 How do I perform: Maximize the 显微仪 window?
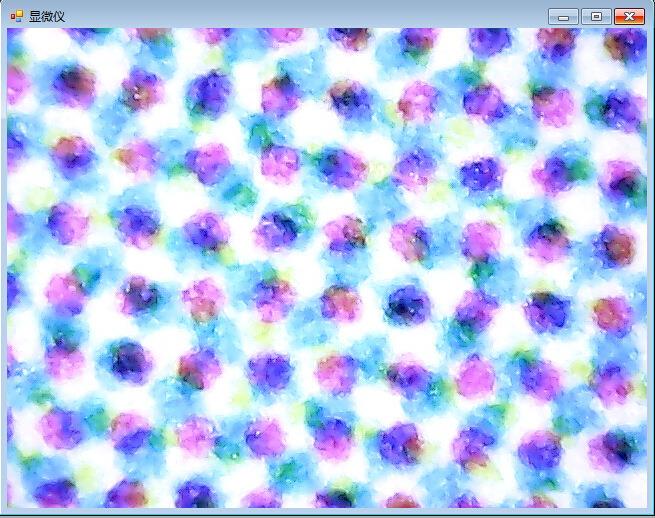pyautogui.click(x=597, y=17)
